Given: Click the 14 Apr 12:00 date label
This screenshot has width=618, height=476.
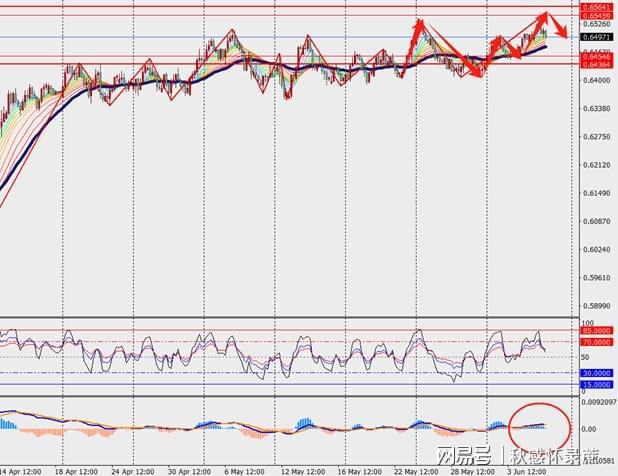Looking at the screenshot, I should [x=20, y=472].
